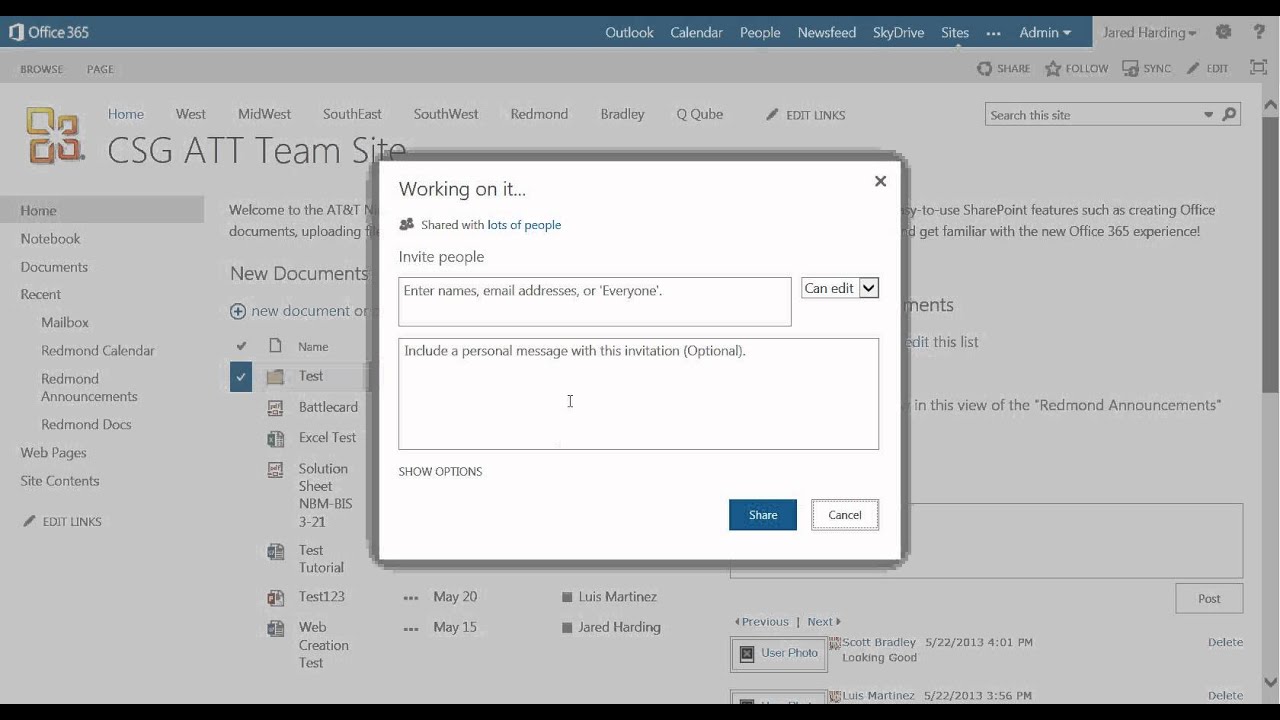Click the page scrollbar down arrow

pyautogui.click(x=1271, y=683)
